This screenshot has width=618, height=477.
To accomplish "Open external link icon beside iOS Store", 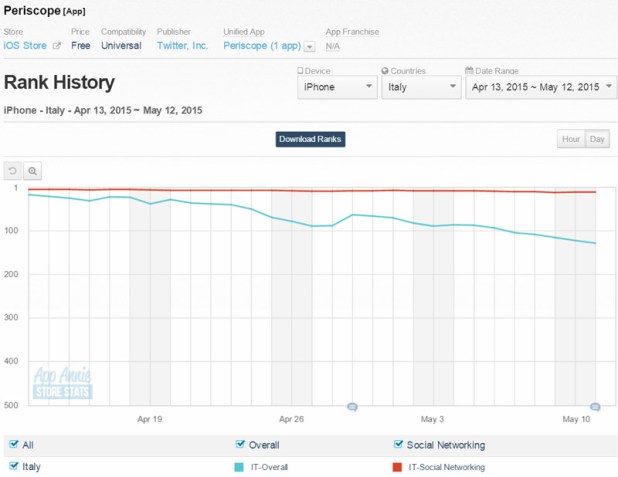I will pos(57,46).
